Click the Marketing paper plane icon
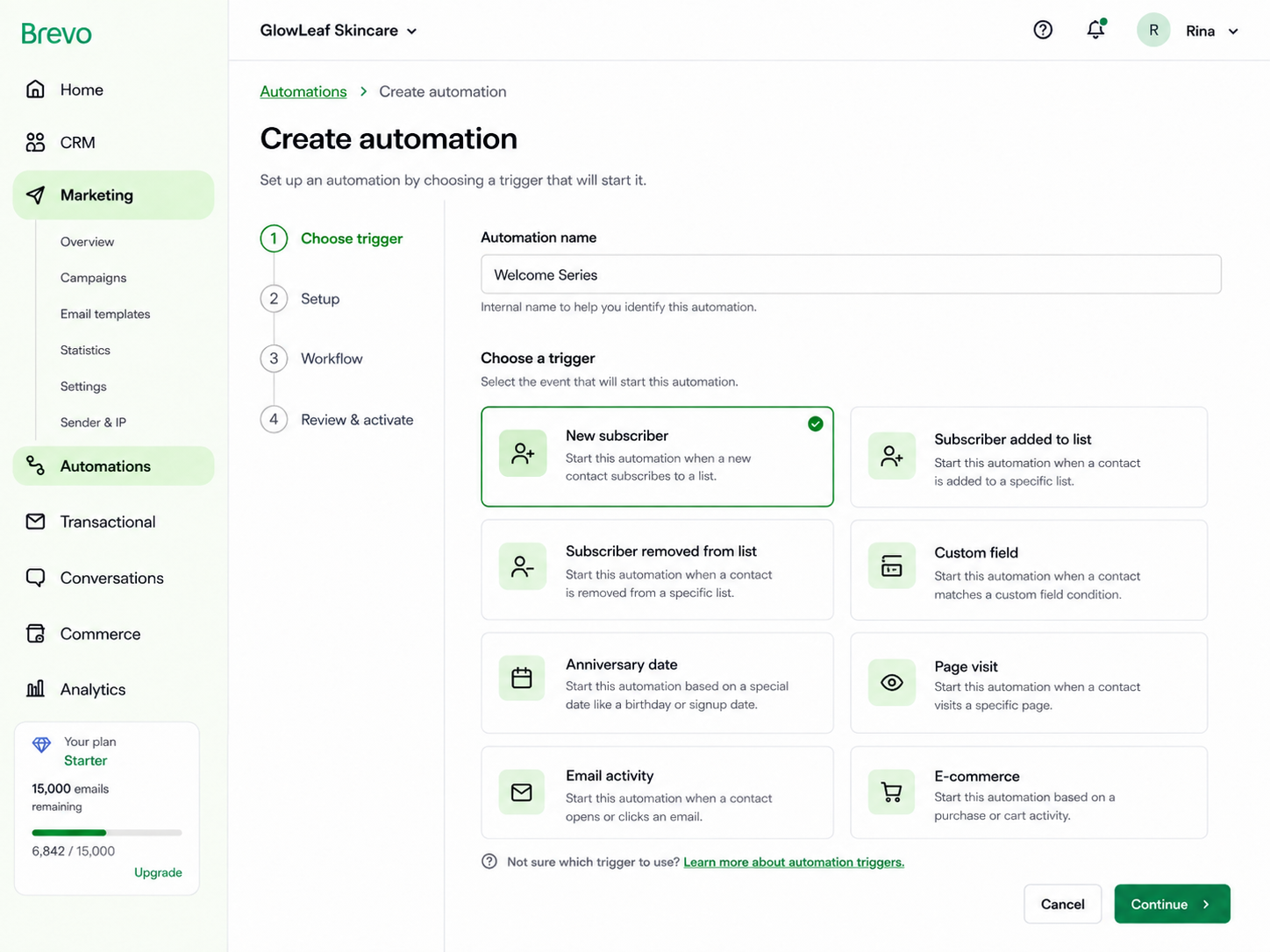Screen dimensions: 1270x952 point(35,195)
